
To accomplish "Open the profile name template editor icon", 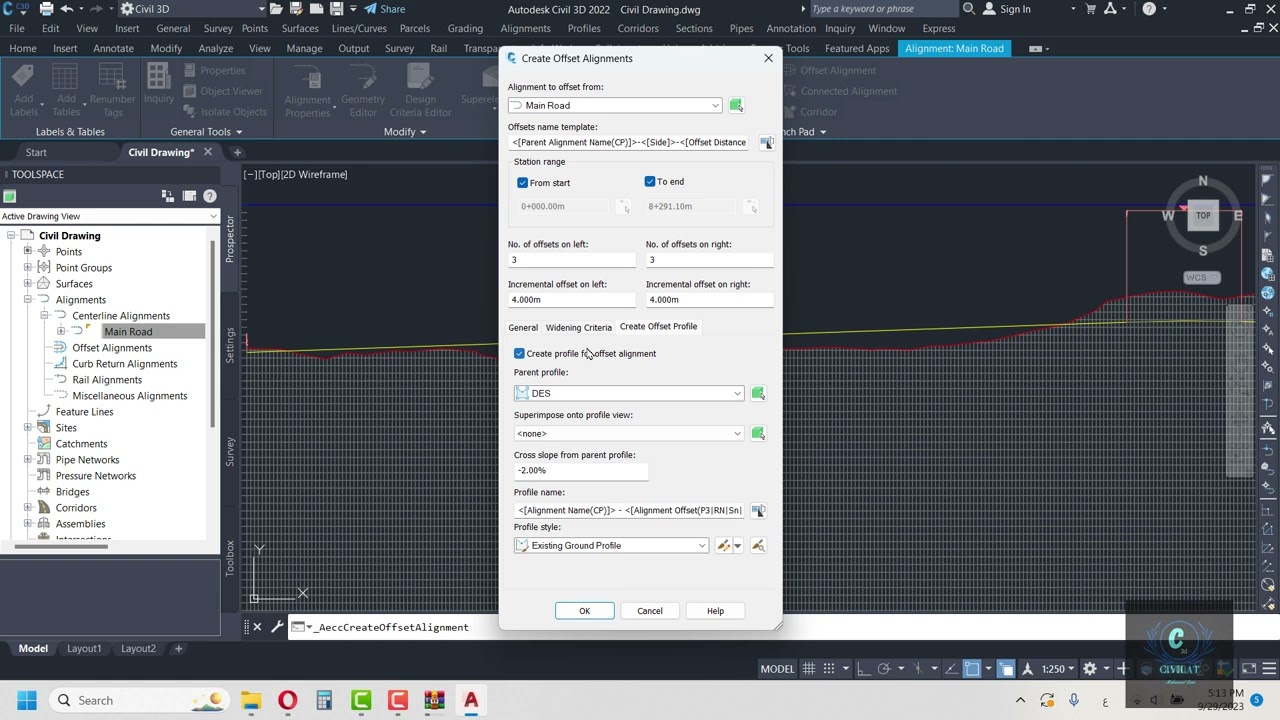I will [758, 510].
